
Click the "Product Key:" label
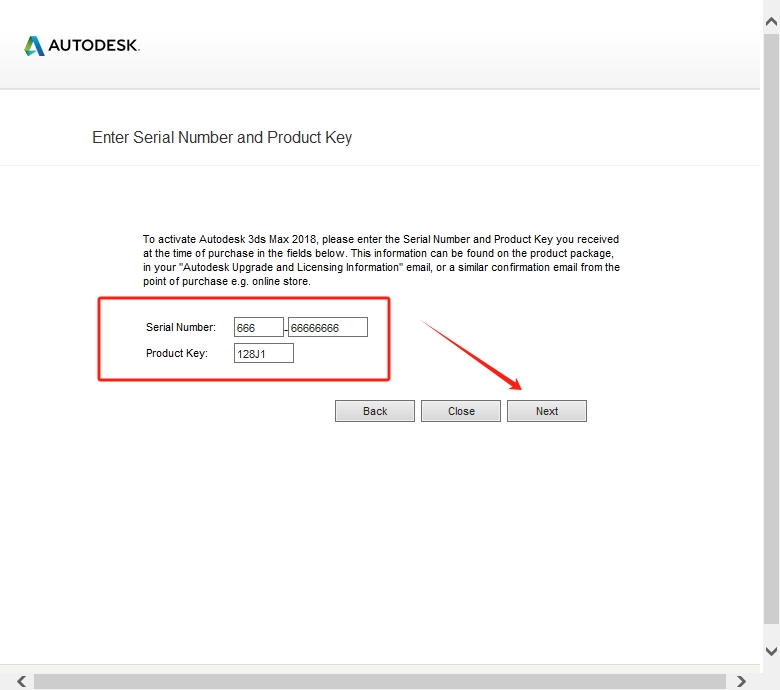click(176, 353)
